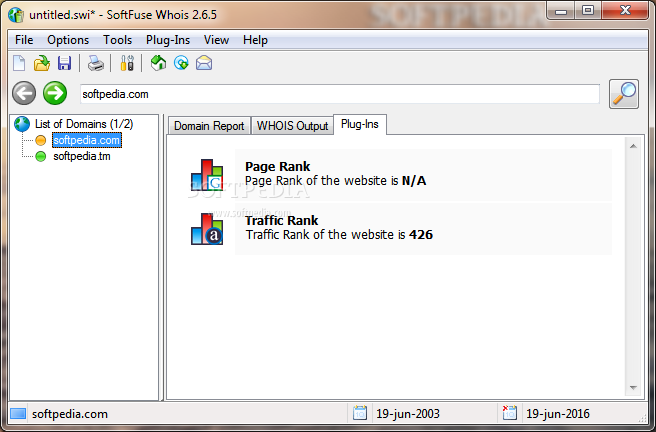Viewport: 656px width, 432px height.
Task: Click the Traffic Rank heading
Action: coord(282,220)
